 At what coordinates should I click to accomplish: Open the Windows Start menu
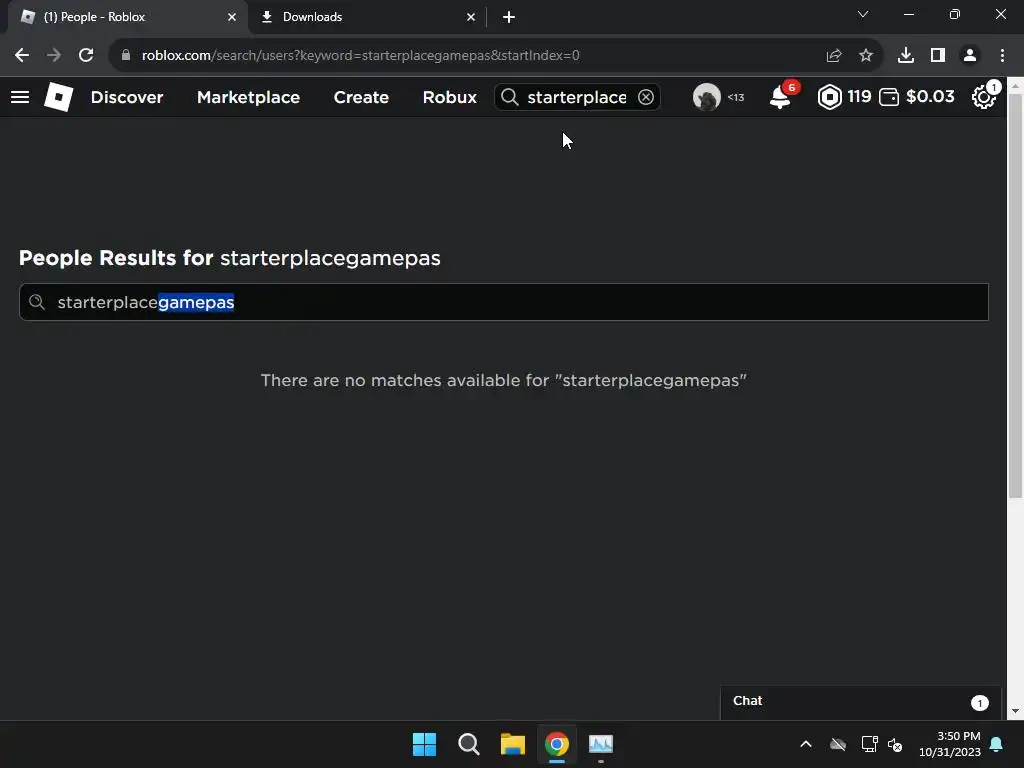click(x=424, y=744)
